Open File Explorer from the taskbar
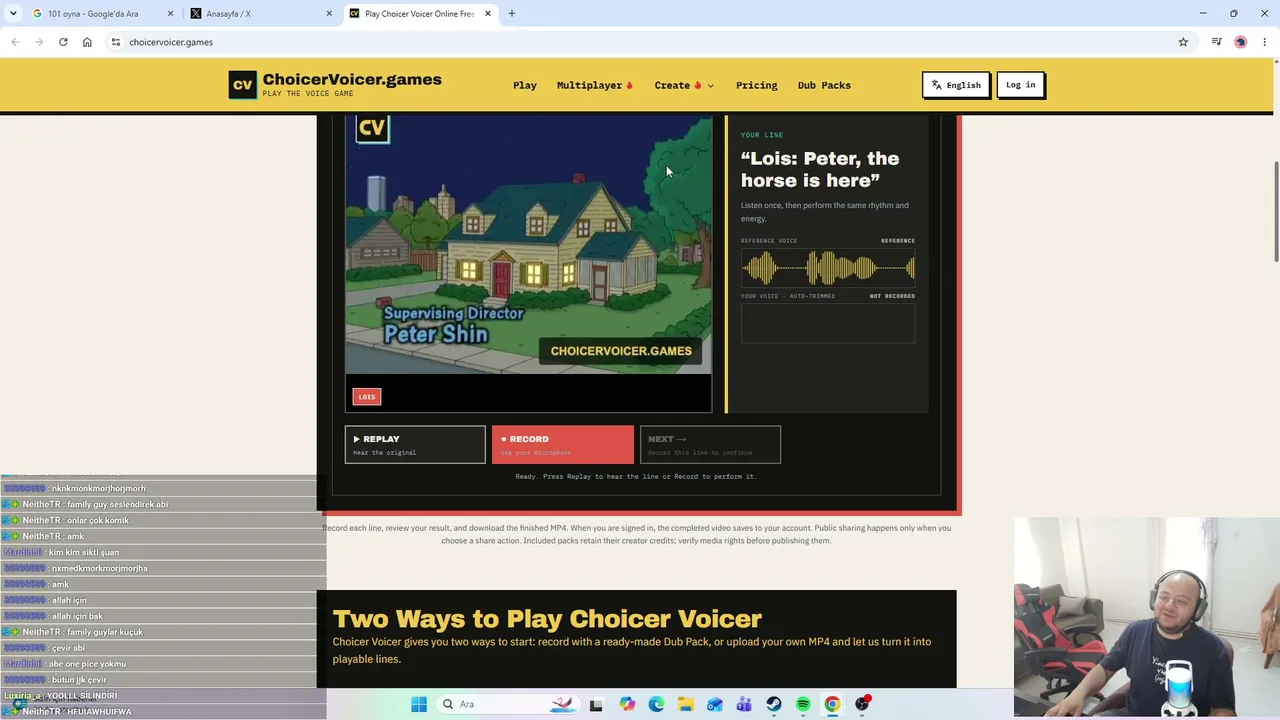 [685, 704]
